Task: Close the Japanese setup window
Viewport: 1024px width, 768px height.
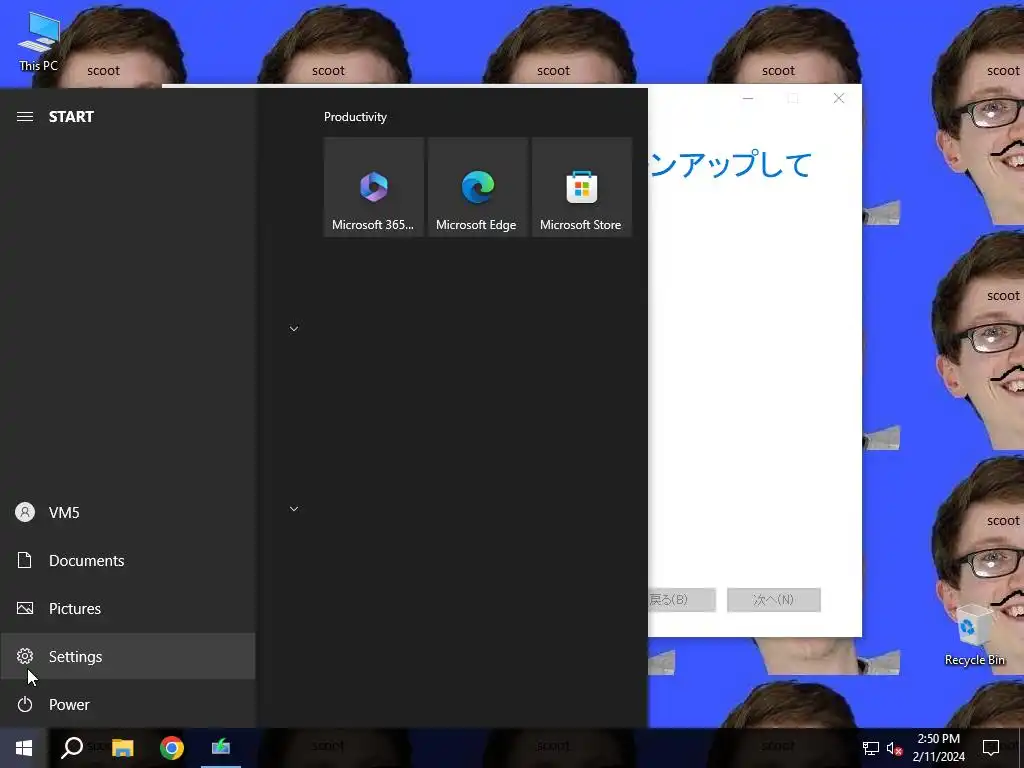Action: pos(839,98)
